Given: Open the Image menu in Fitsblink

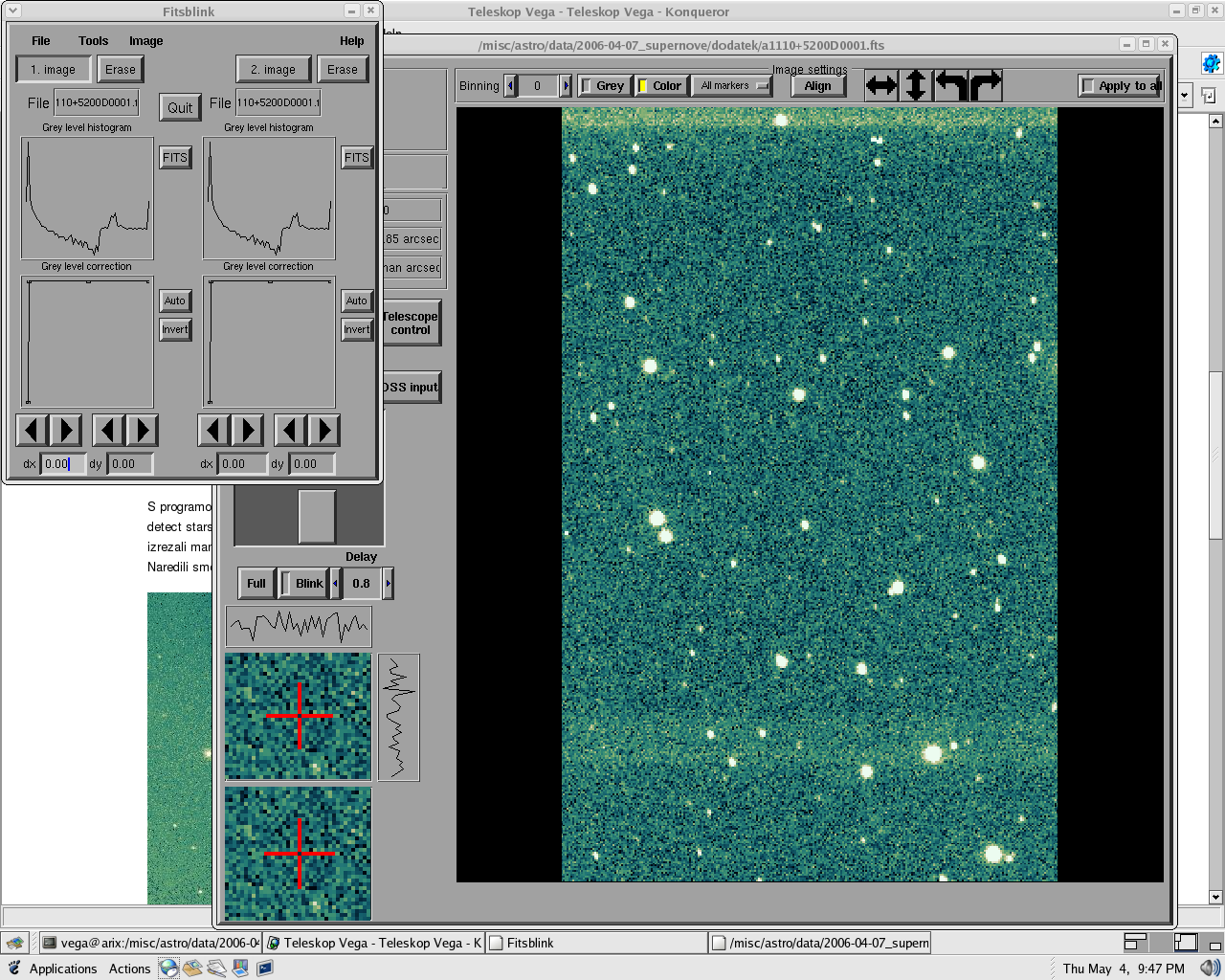Looking at the screenshot, I should click(146, 41).
